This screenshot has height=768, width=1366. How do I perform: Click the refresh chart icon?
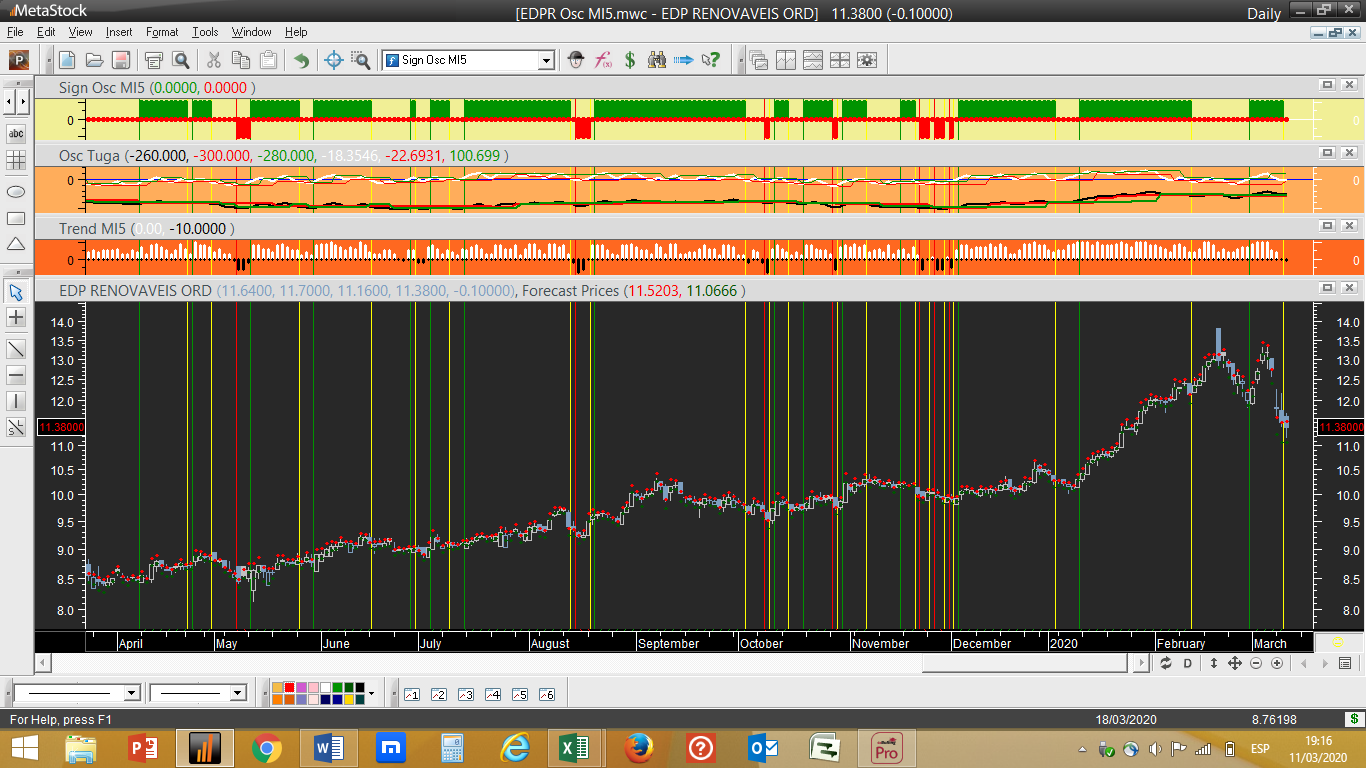point(1166,663)
